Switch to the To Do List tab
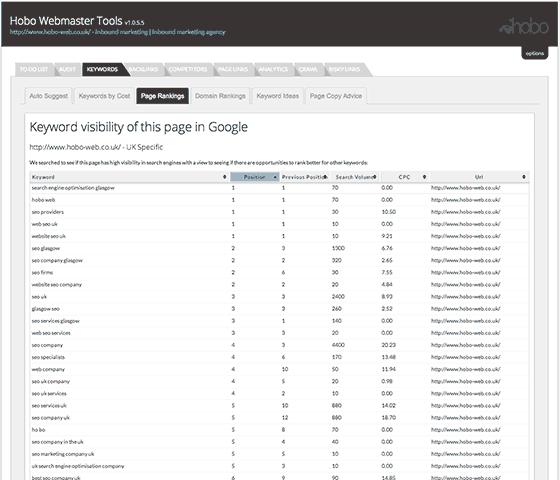Screen dimensions: 560x480 click(34, 69)
